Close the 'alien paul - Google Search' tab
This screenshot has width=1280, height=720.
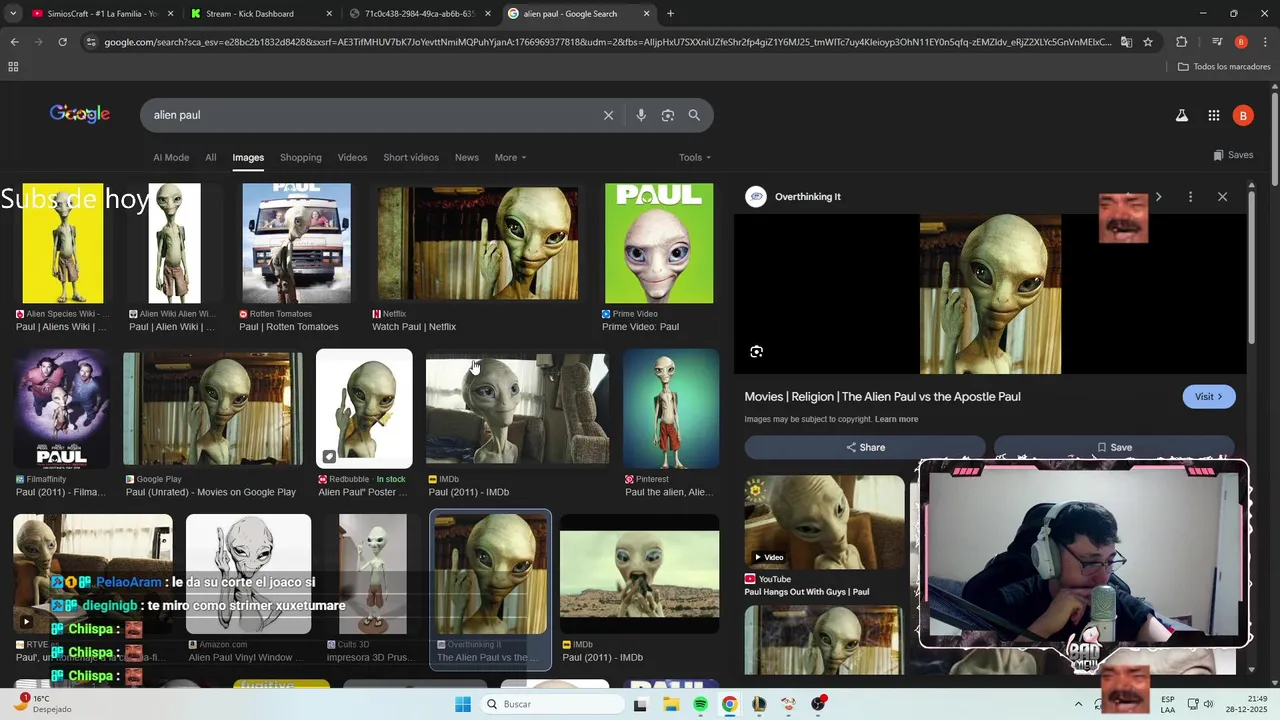click(647, 14)
